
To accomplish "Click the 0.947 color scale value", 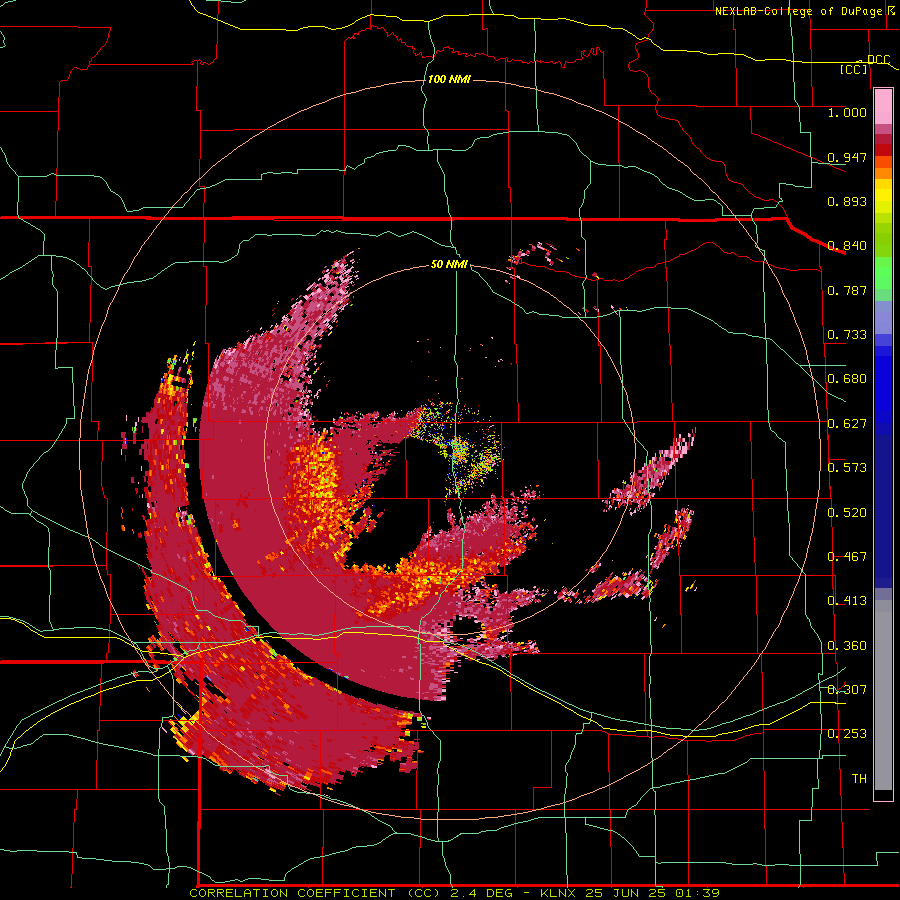I will (847, 157).
